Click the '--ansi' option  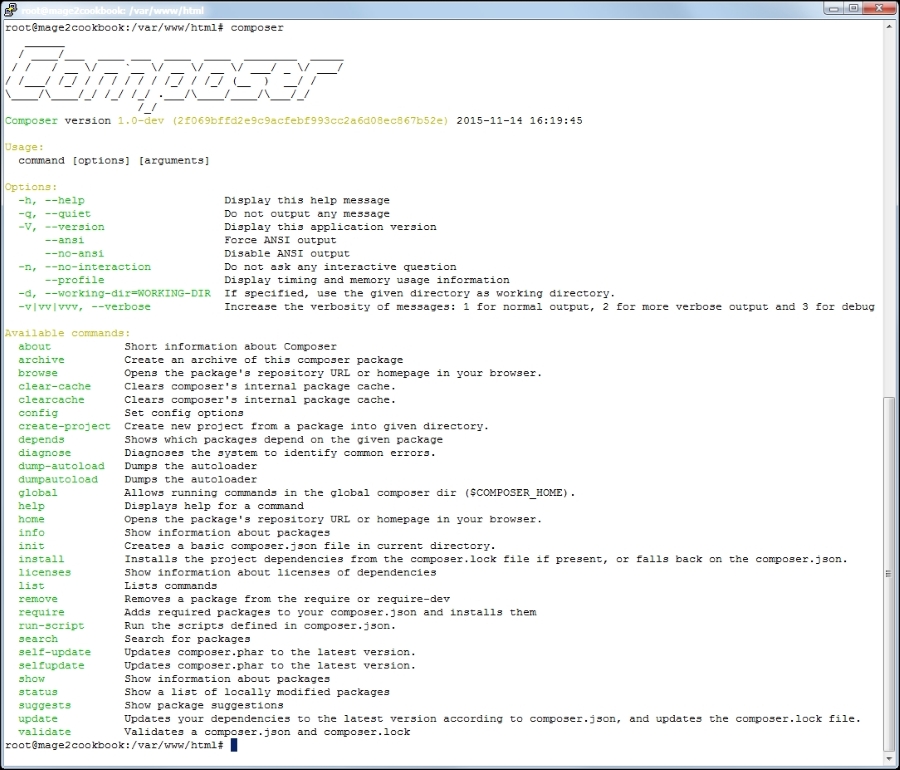(x=64, y=240)
